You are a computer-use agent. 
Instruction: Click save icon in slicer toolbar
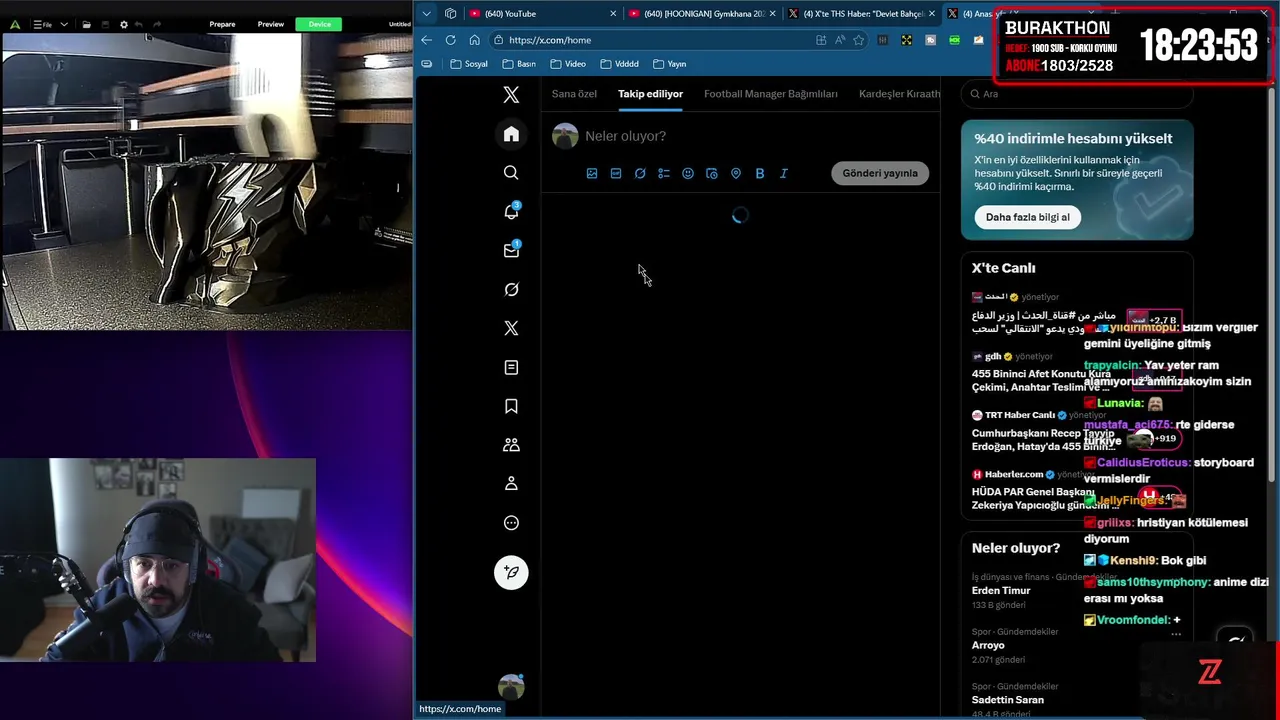pos(105,24)
